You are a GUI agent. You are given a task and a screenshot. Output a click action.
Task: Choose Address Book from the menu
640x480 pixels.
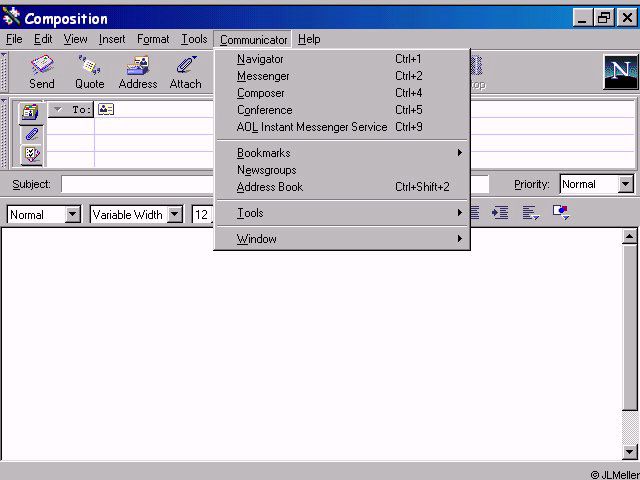pyautogui.click(x=342, y=187)
